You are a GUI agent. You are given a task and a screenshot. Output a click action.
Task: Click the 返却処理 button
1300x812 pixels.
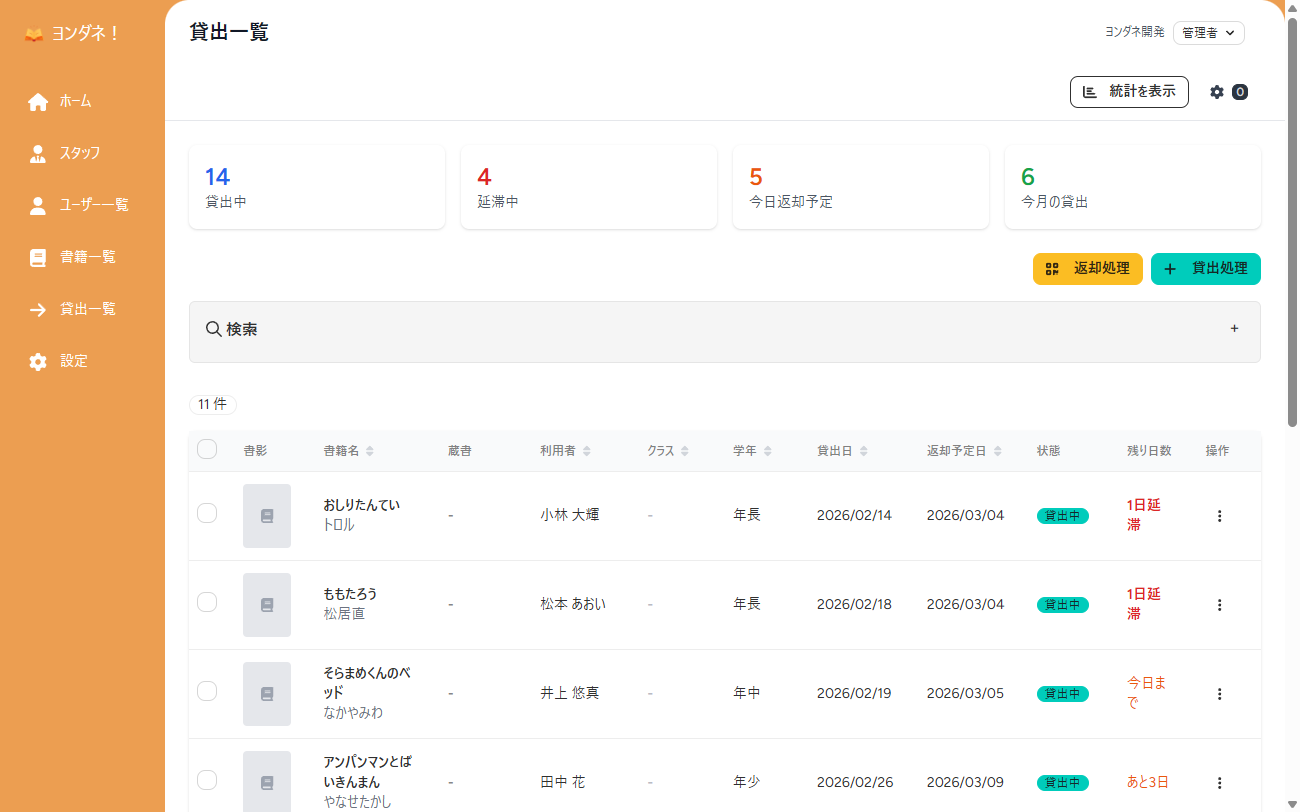(x=1087, y=269)
